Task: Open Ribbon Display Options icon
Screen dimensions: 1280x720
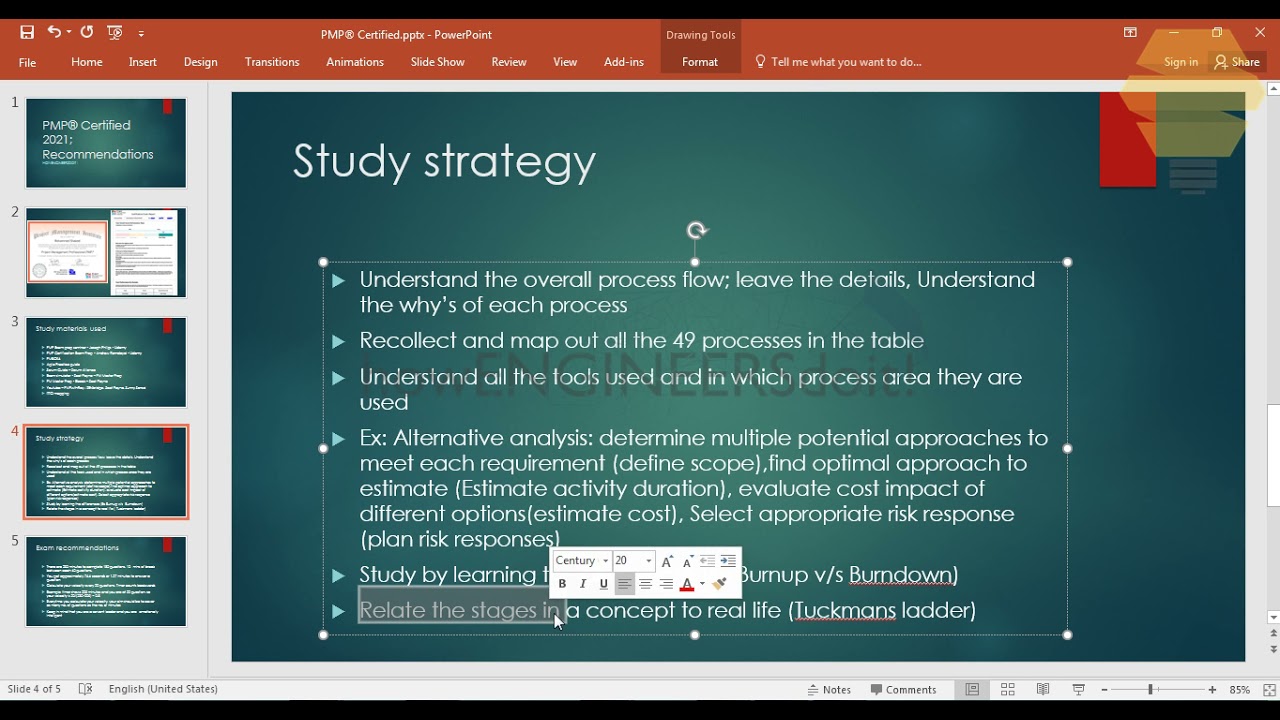Action: click(x=1130, y=33)
